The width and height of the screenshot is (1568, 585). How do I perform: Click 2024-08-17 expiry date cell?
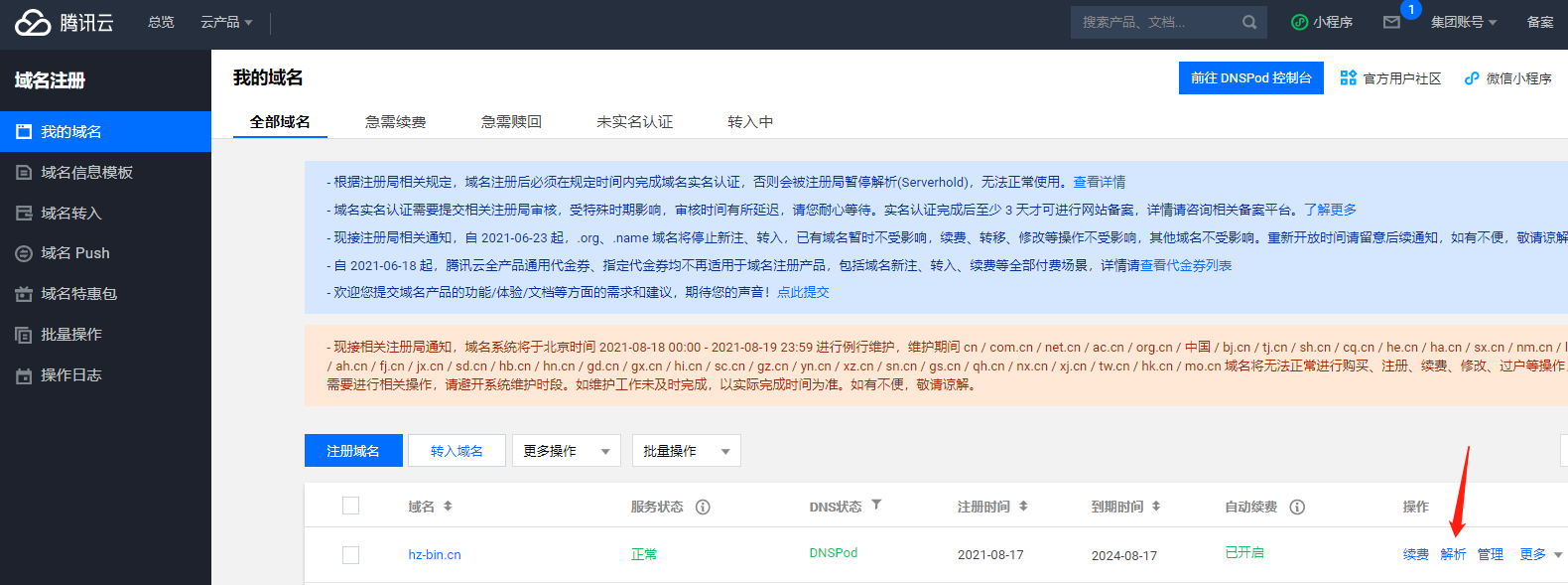[1124, 555]
